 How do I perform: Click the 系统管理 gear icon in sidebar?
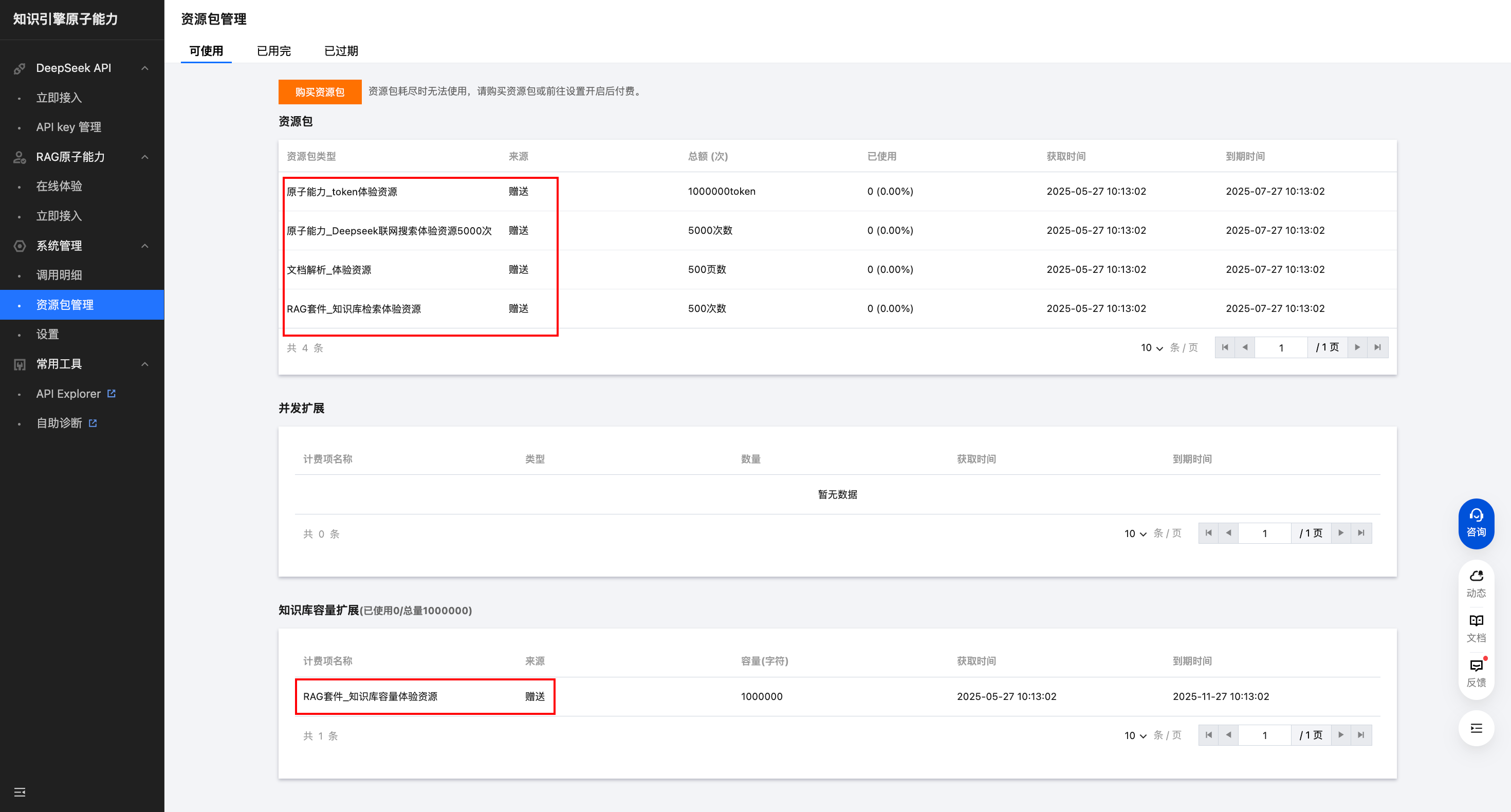[20, 246]
